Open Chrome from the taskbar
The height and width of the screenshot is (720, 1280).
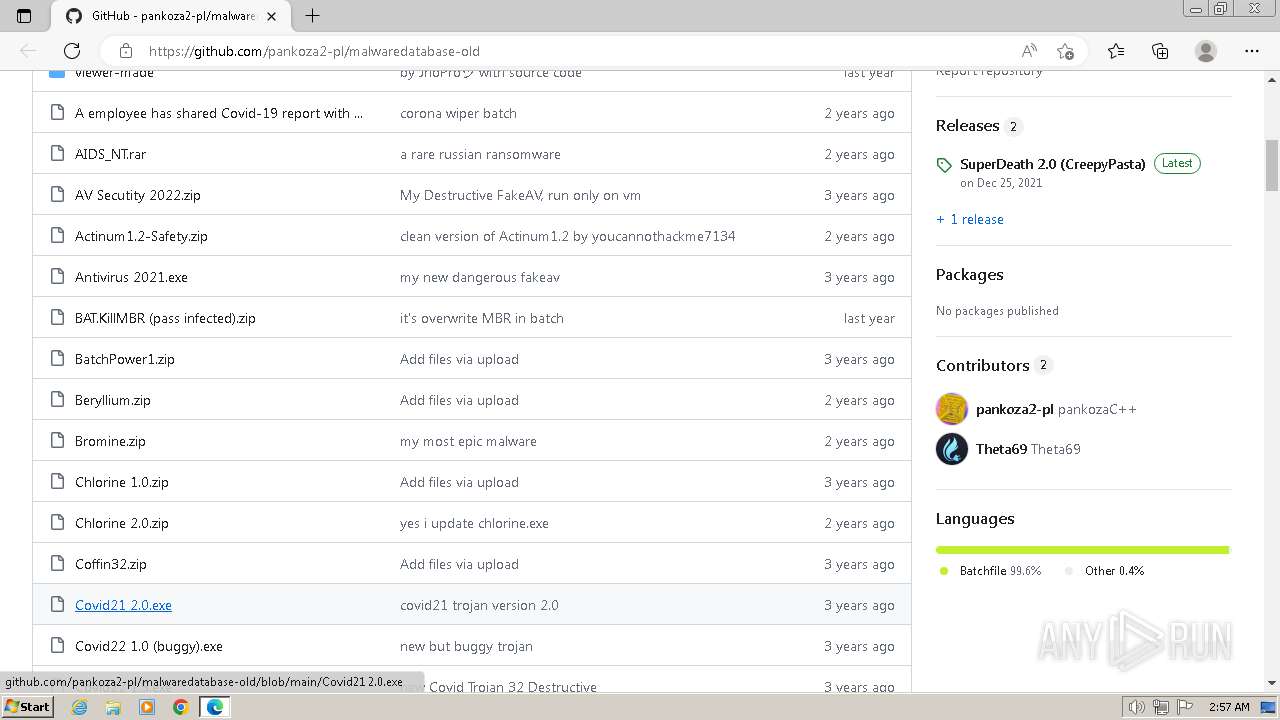pyautogui.click(x=180, y=707)
